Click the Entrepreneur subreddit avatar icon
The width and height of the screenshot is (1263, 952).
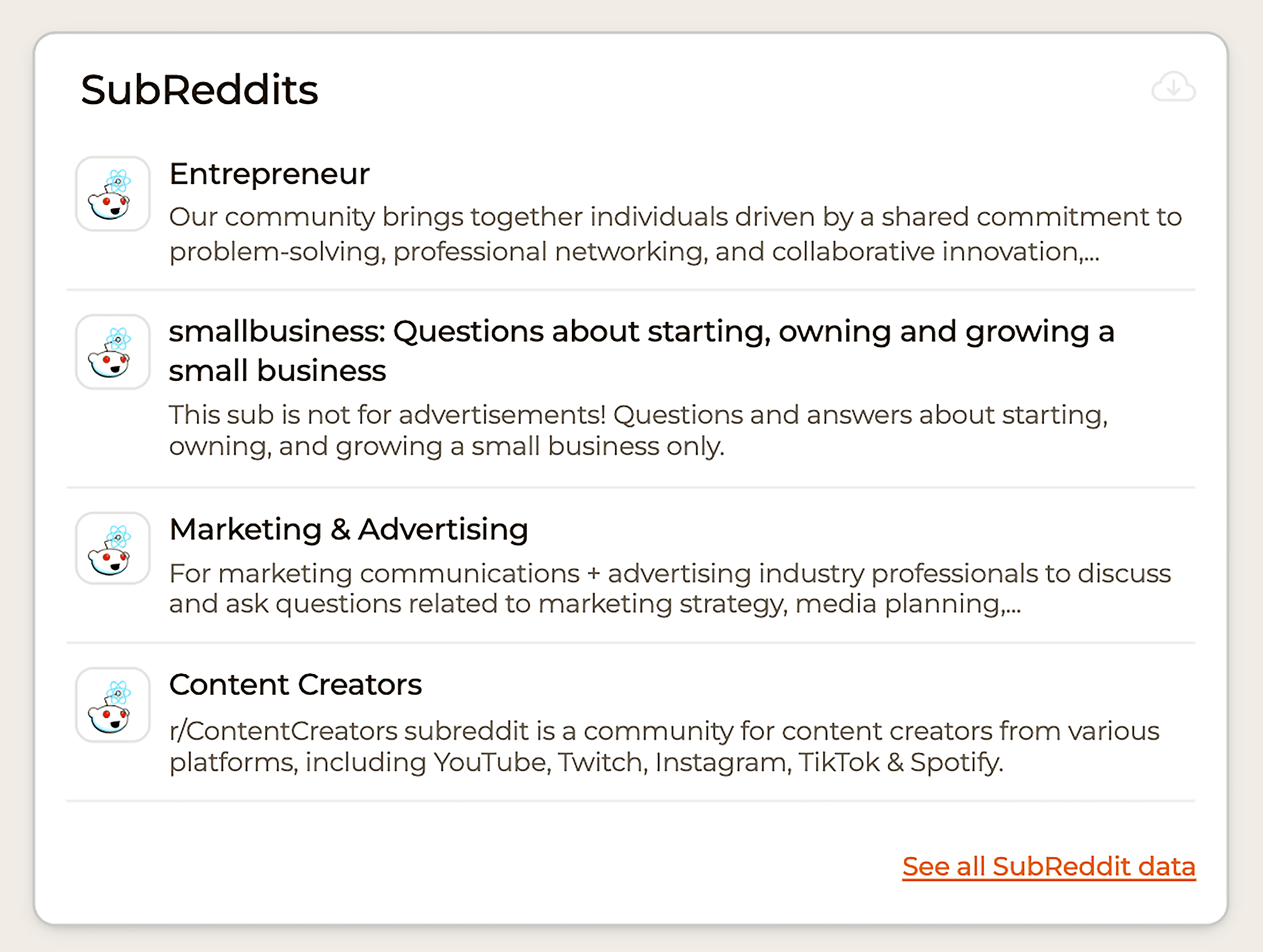tap(113, 194)
